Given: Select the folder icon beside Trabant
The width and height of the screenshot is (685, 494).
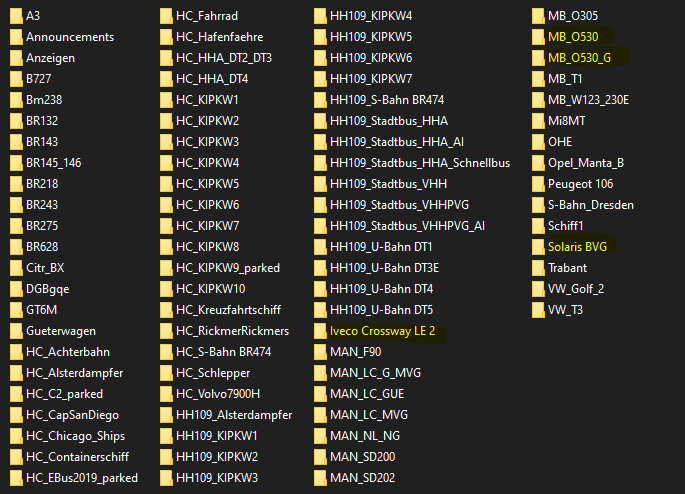Looking at the screenshot, I should click(x=537, y=268).
